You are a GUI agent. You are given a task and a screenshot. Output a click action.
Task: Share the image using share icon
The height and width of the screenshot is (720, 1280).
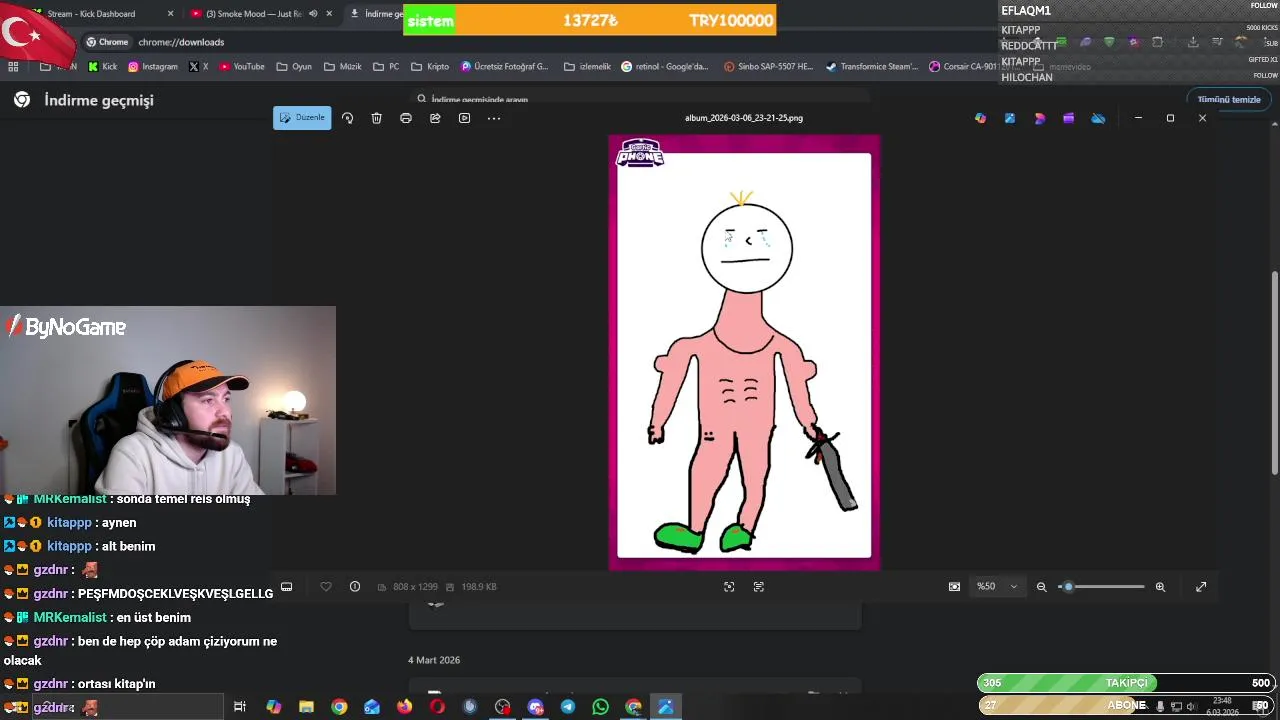point(435,118)
